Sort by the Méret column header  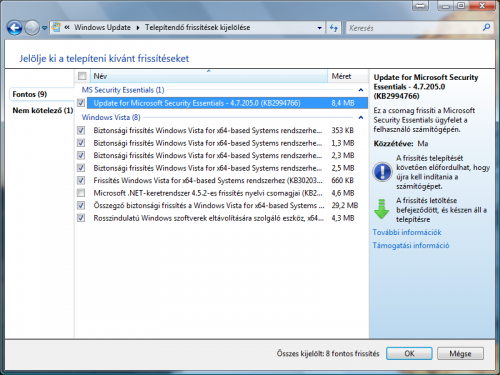(x=348, y=76)
